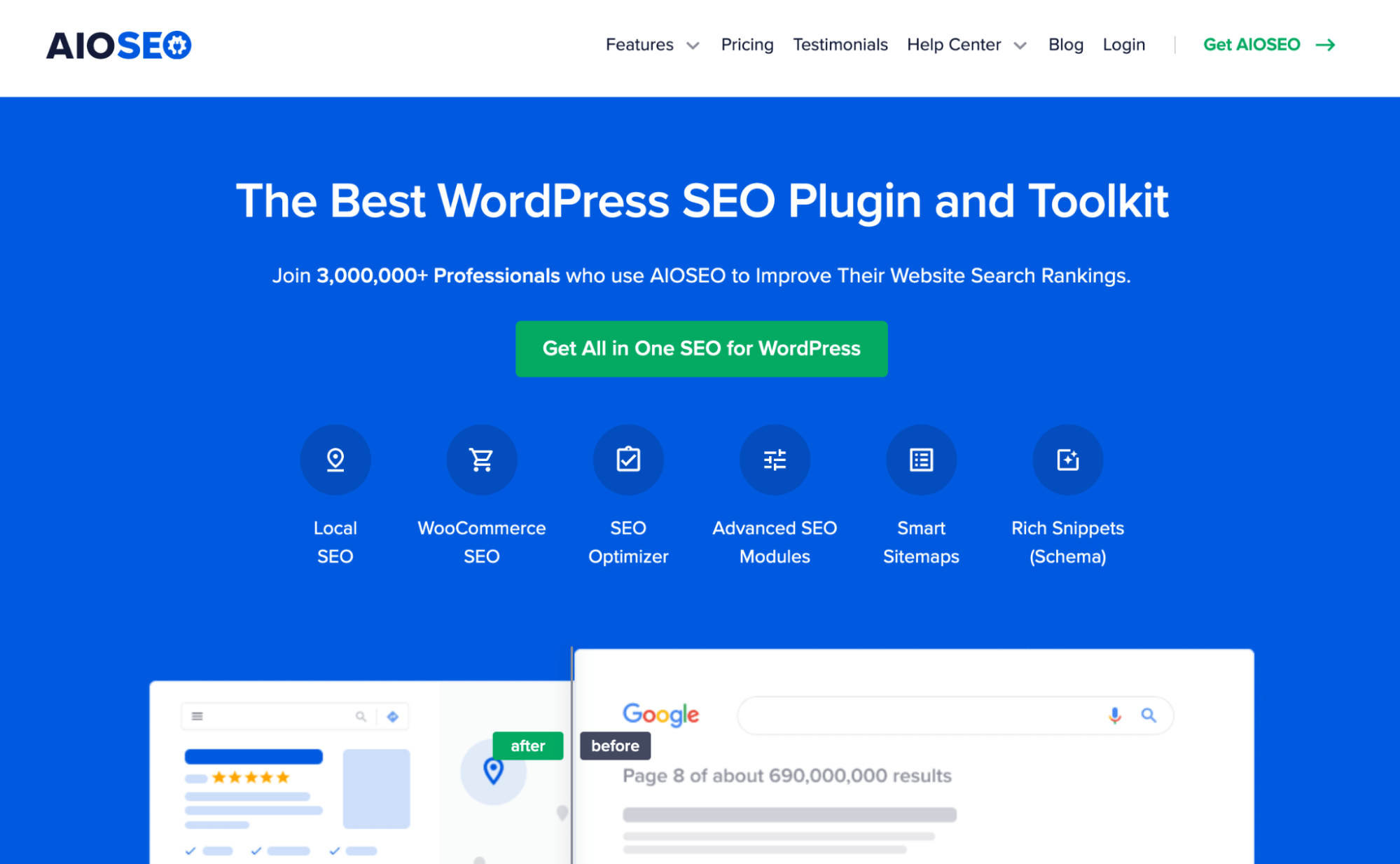The image size is (1400, 864).
Task: Open the WooCommerce SEO label link
Action: coord(482,542)
